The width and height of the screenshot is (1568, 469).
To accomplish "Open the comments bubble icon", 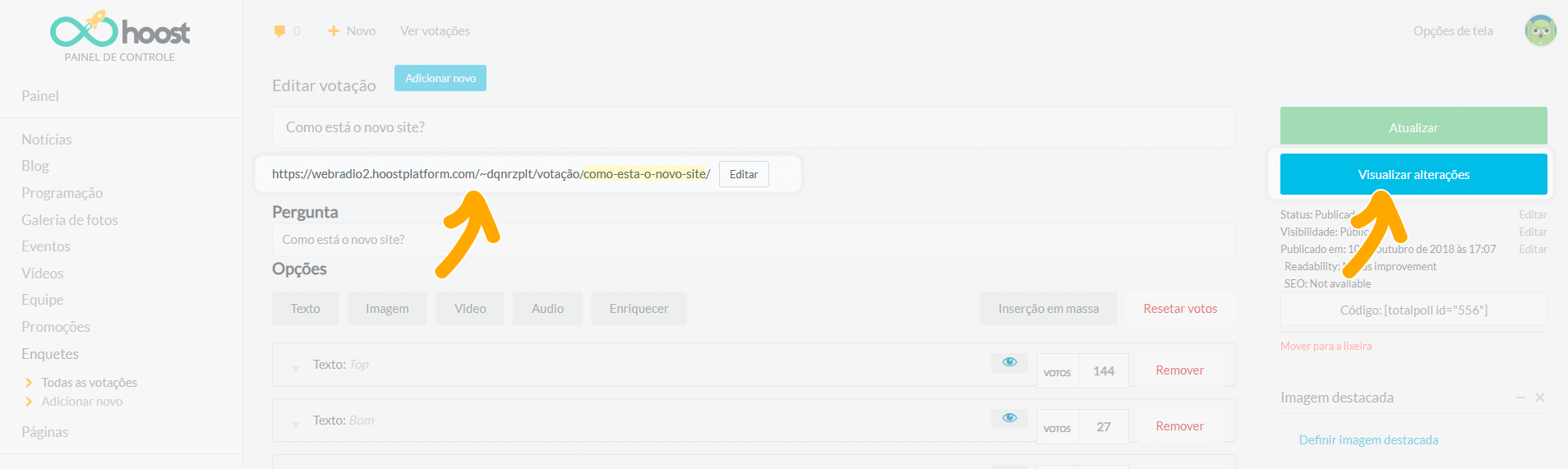I will click(x=279, y=31).
